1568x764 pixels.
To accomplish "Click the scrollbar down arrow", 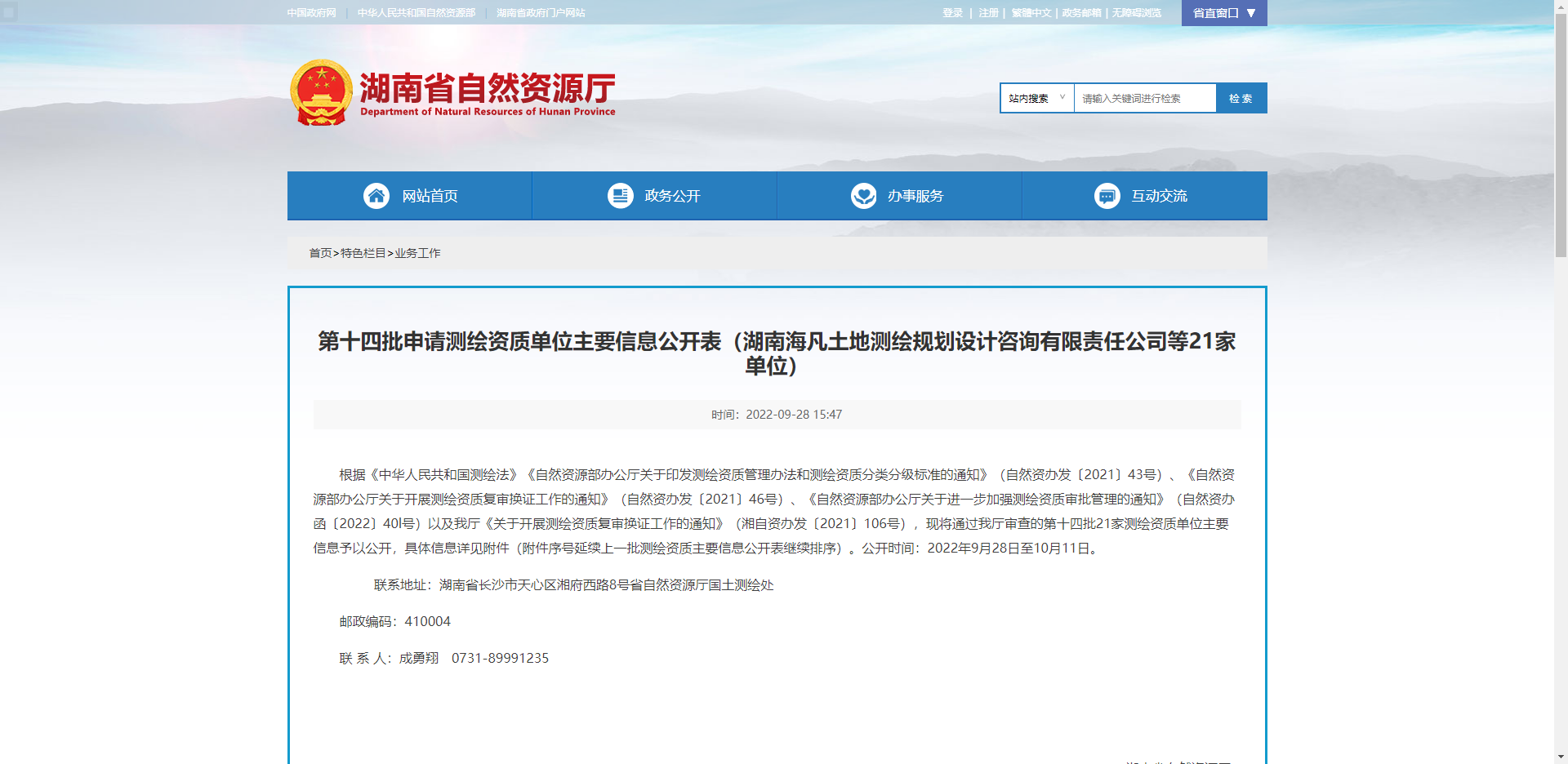I will (x=1561, y=757).
